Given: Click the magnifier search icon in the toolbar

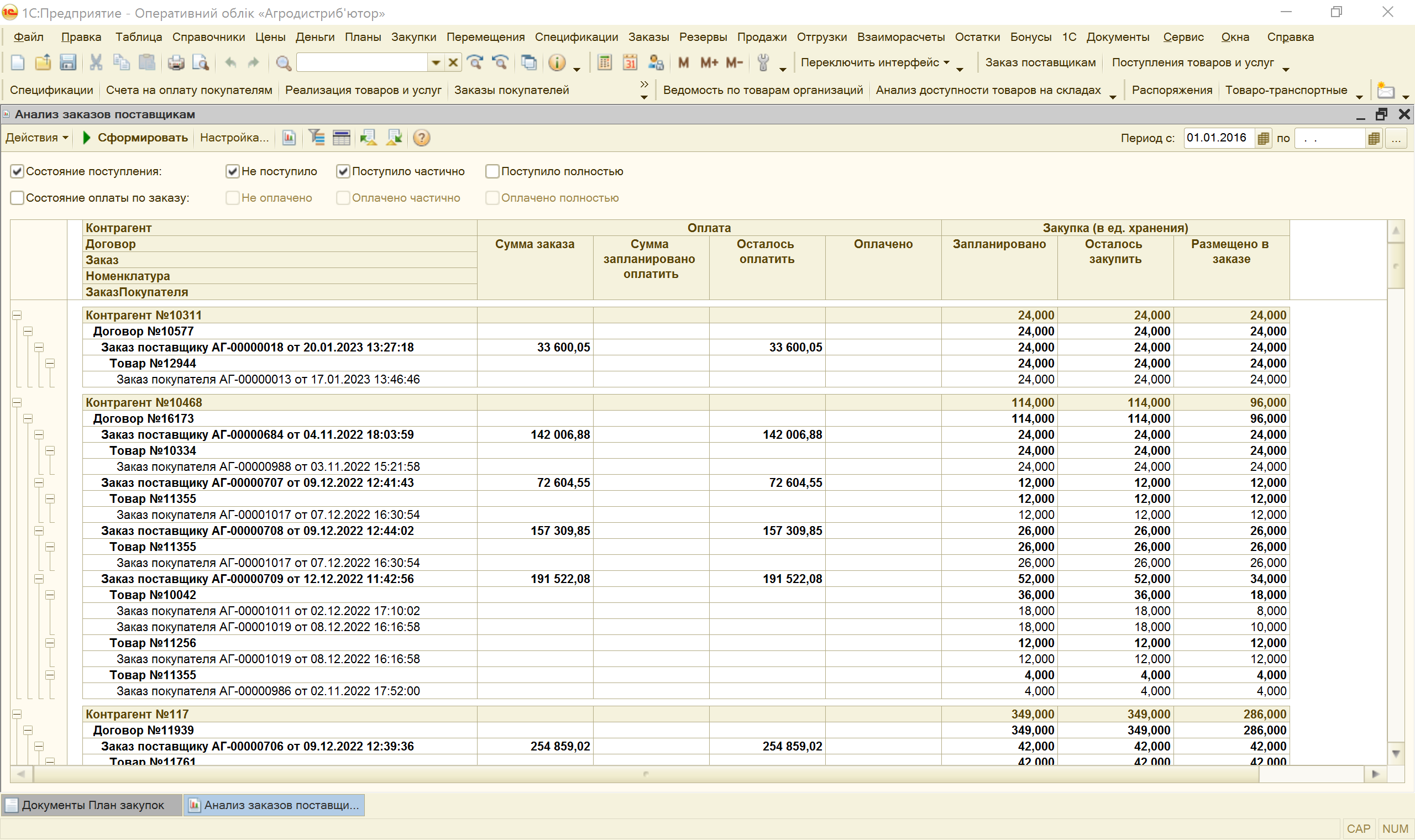Looking at the screenshot, I should coord(283,63).
